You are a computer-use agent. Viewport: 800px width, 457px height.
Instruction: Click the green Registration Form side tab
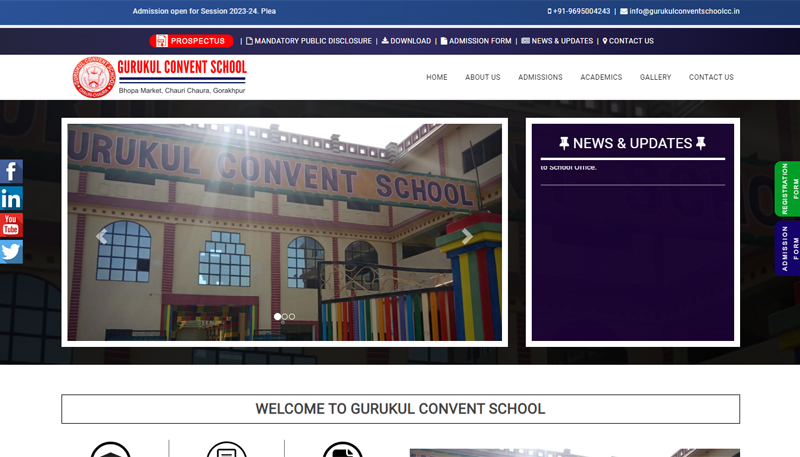coord(788,189)
